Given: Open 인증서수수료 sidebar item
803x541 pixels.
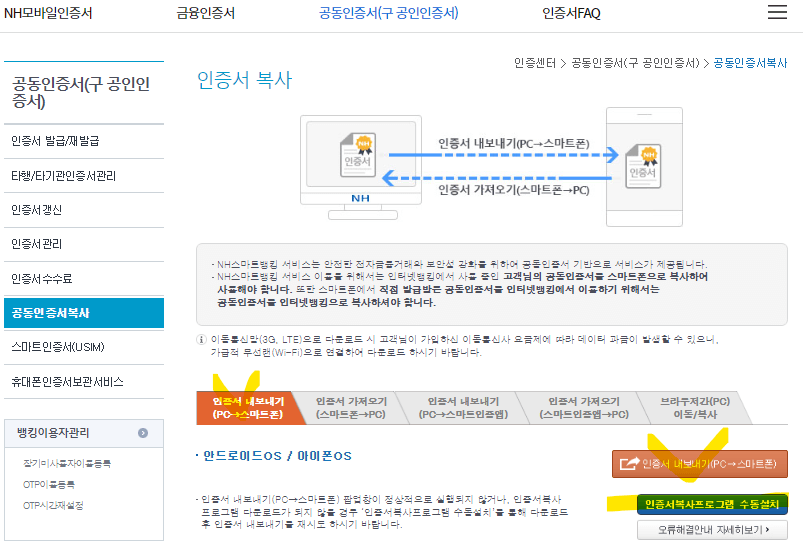Looking at the screenshot, I should point(84,279).
